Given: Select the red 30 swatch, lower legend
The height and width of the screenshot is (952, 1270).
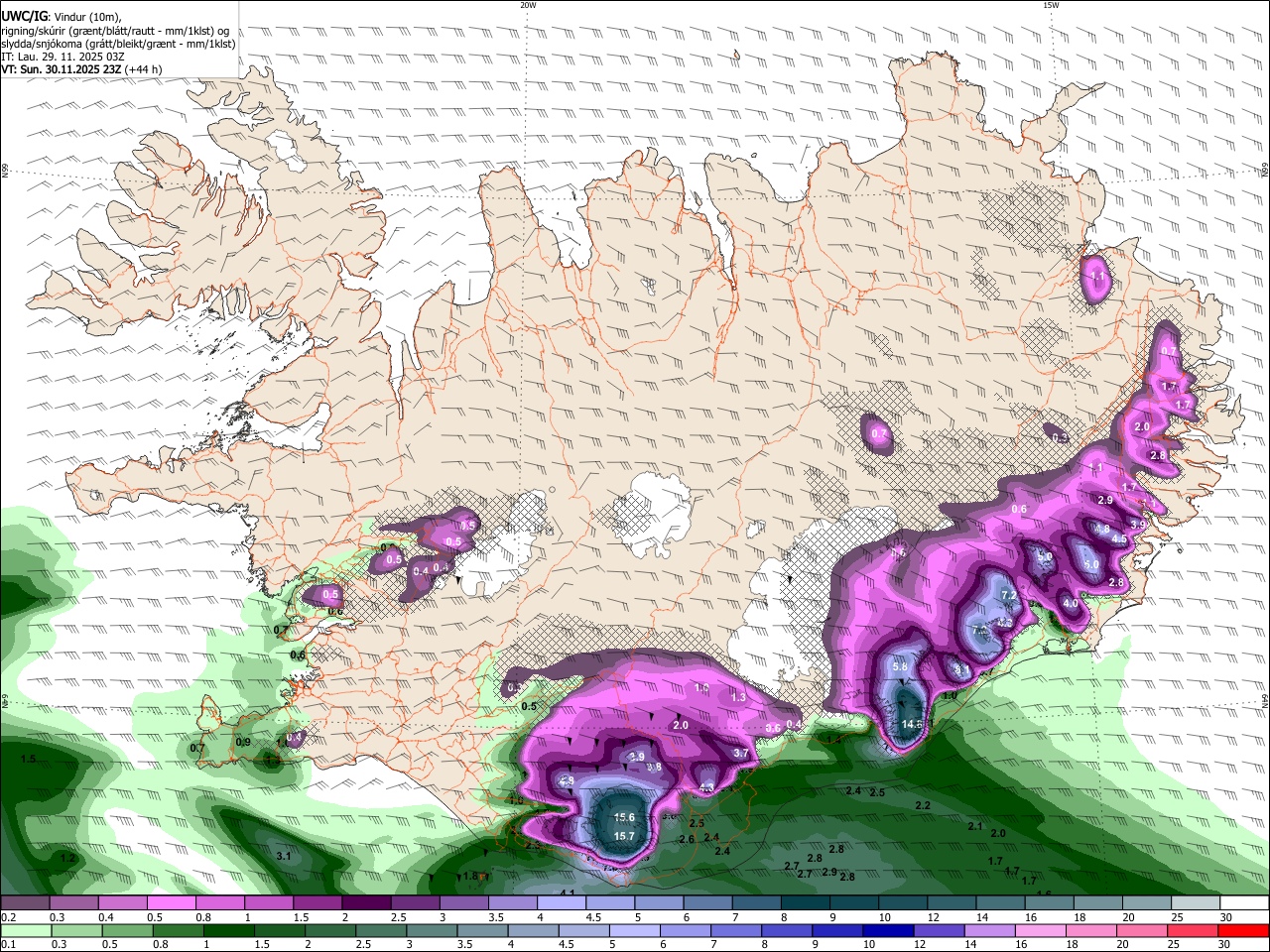Looking at the screenshot, I should click(x=1244, y=931).
